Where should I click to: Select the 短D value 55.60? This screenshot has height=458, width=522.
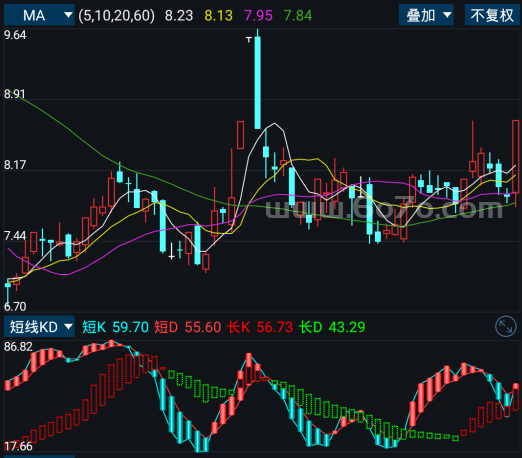(x=203, y=327)
